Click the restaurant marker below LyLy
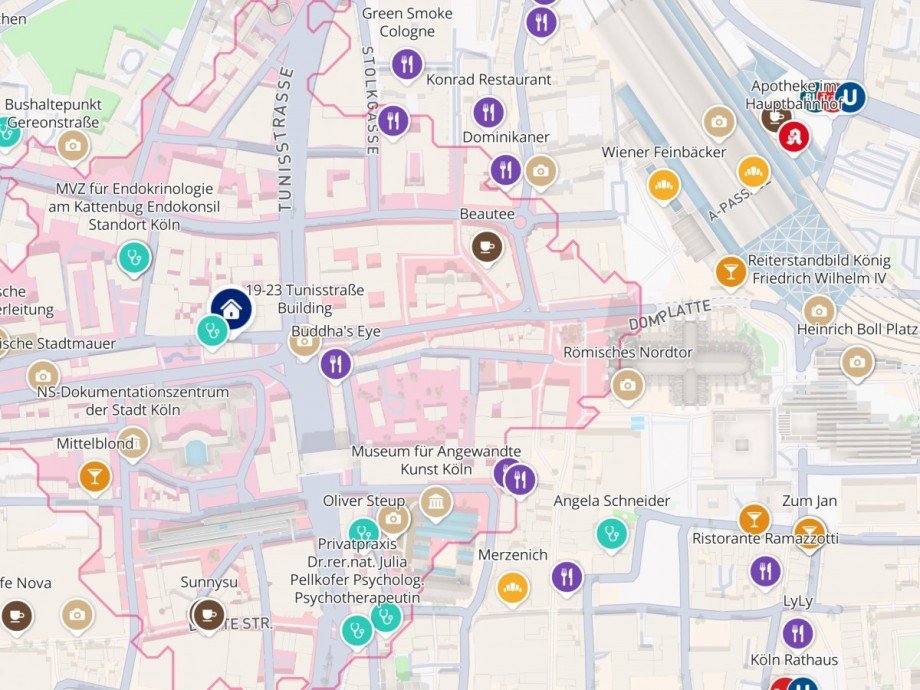This screenshot has height=690, width=920. click(798, 634)
